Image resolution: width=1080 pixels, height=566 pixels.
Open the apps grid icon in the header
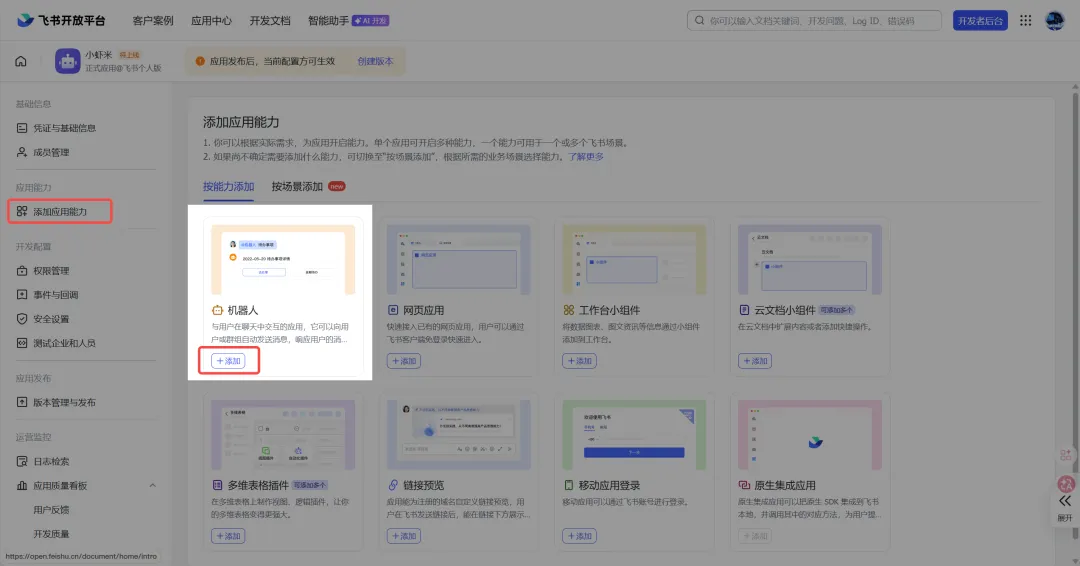pyautogui.click(x=1026, y=21)
